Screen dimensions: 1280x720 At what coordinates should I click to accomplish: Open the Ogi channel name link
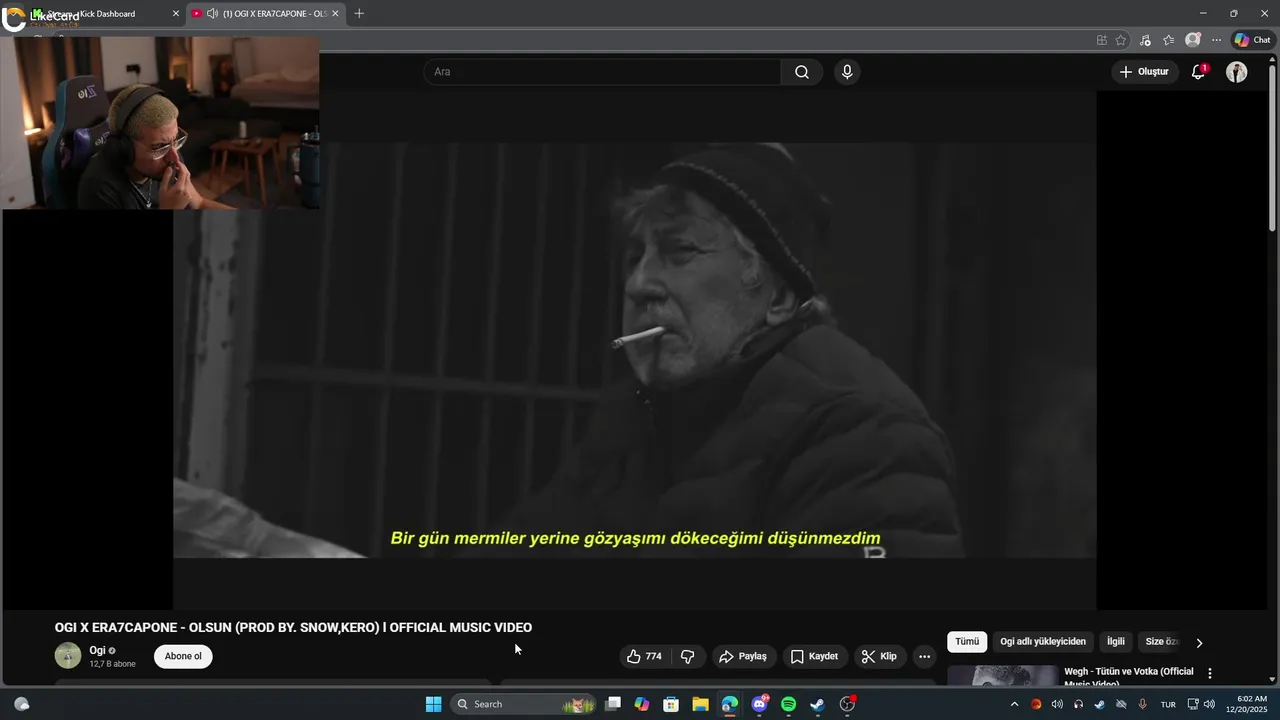tap(97, 650)
